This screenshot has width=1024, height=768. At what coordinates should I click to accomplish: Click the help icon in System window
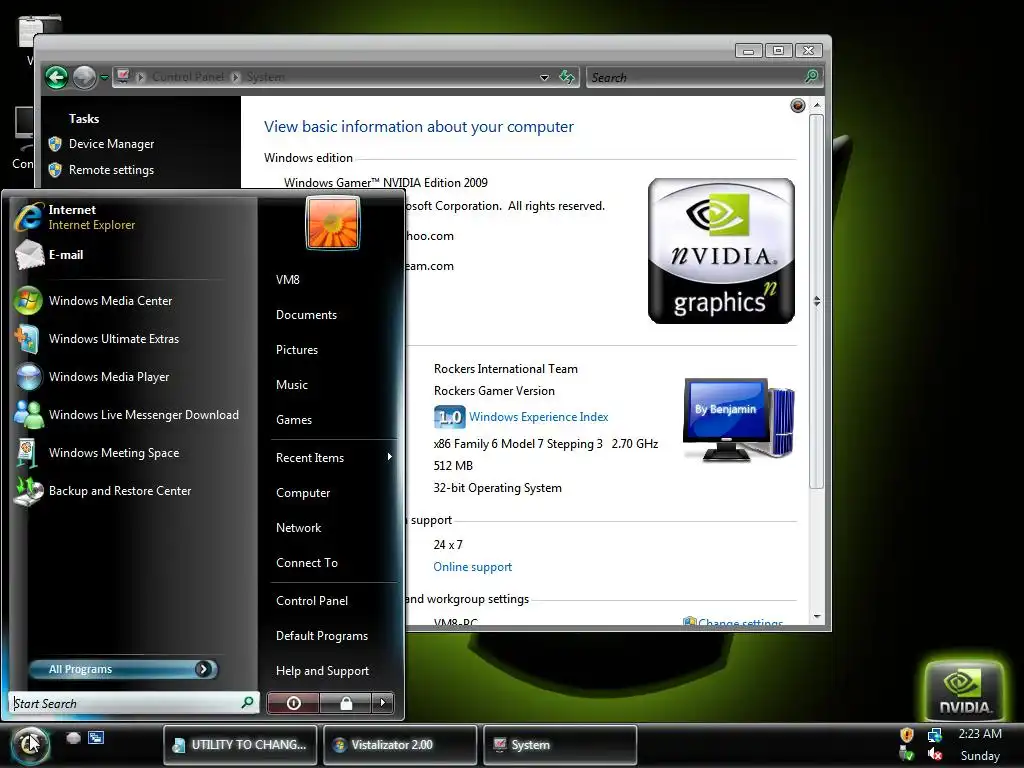click(797, 106)
